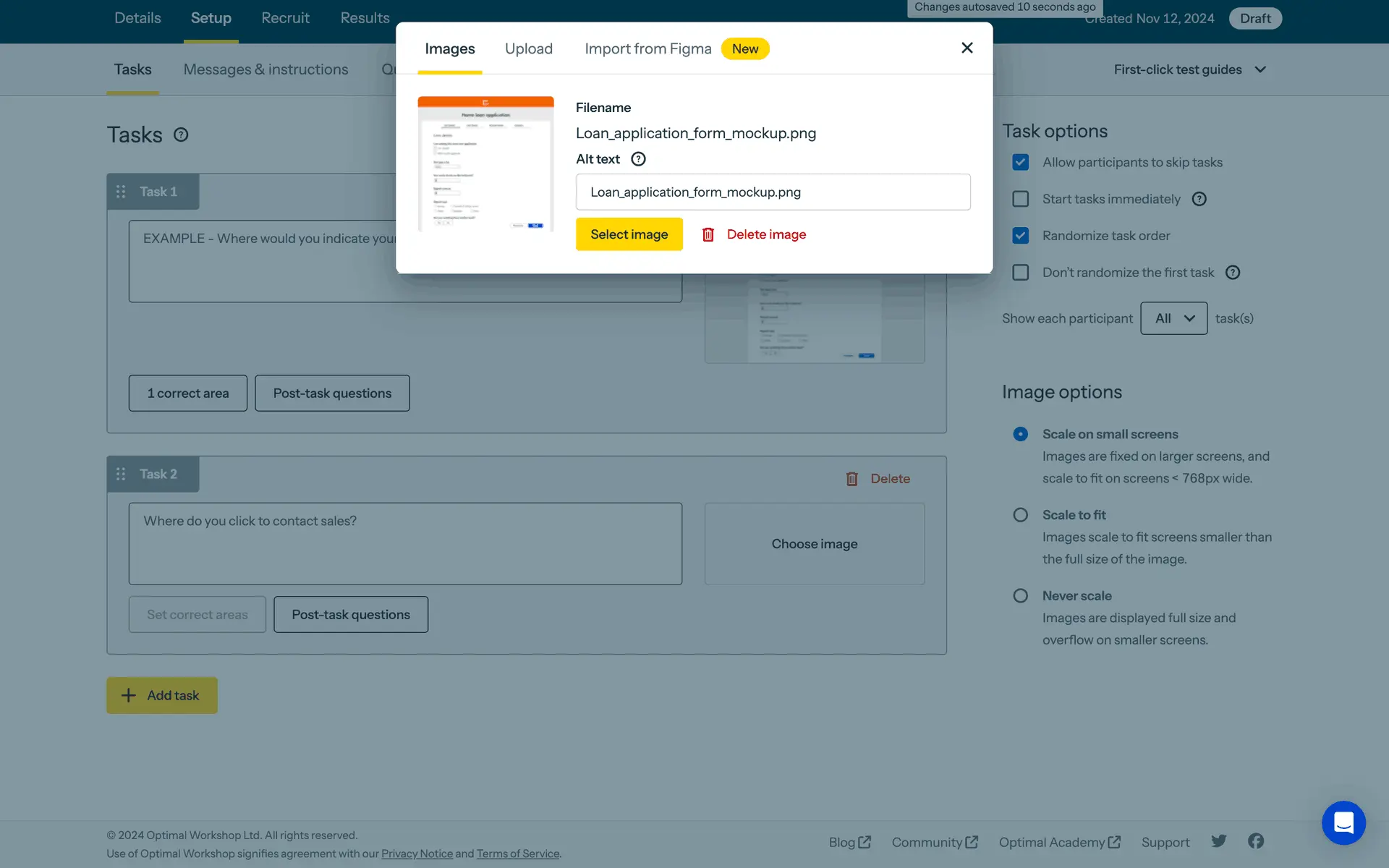1389x868 pixels.
Task: Enable Start tasks immediately checkbox
Action: pyautogui.click(x=1020, y=199)
